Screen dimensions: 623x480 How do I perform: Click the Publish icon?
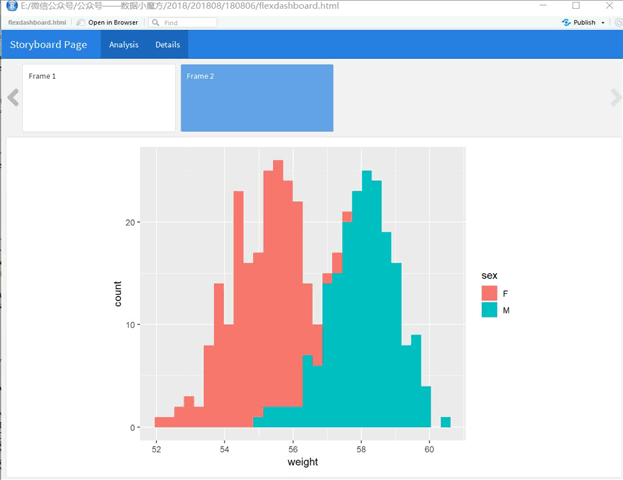[566, 23]
